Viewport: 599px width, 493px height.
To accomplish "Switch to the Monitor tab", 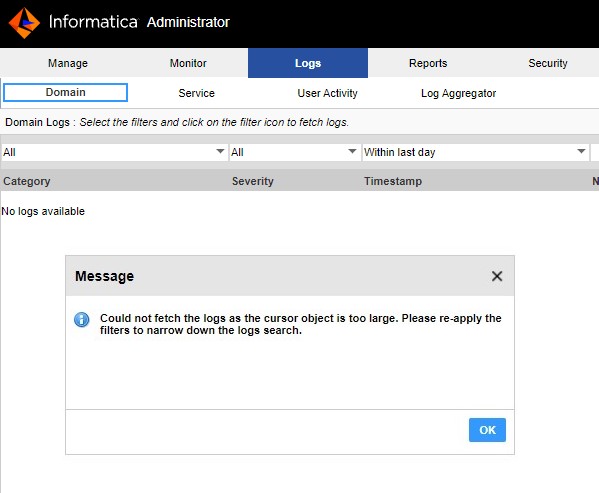I will click(188, 63).
